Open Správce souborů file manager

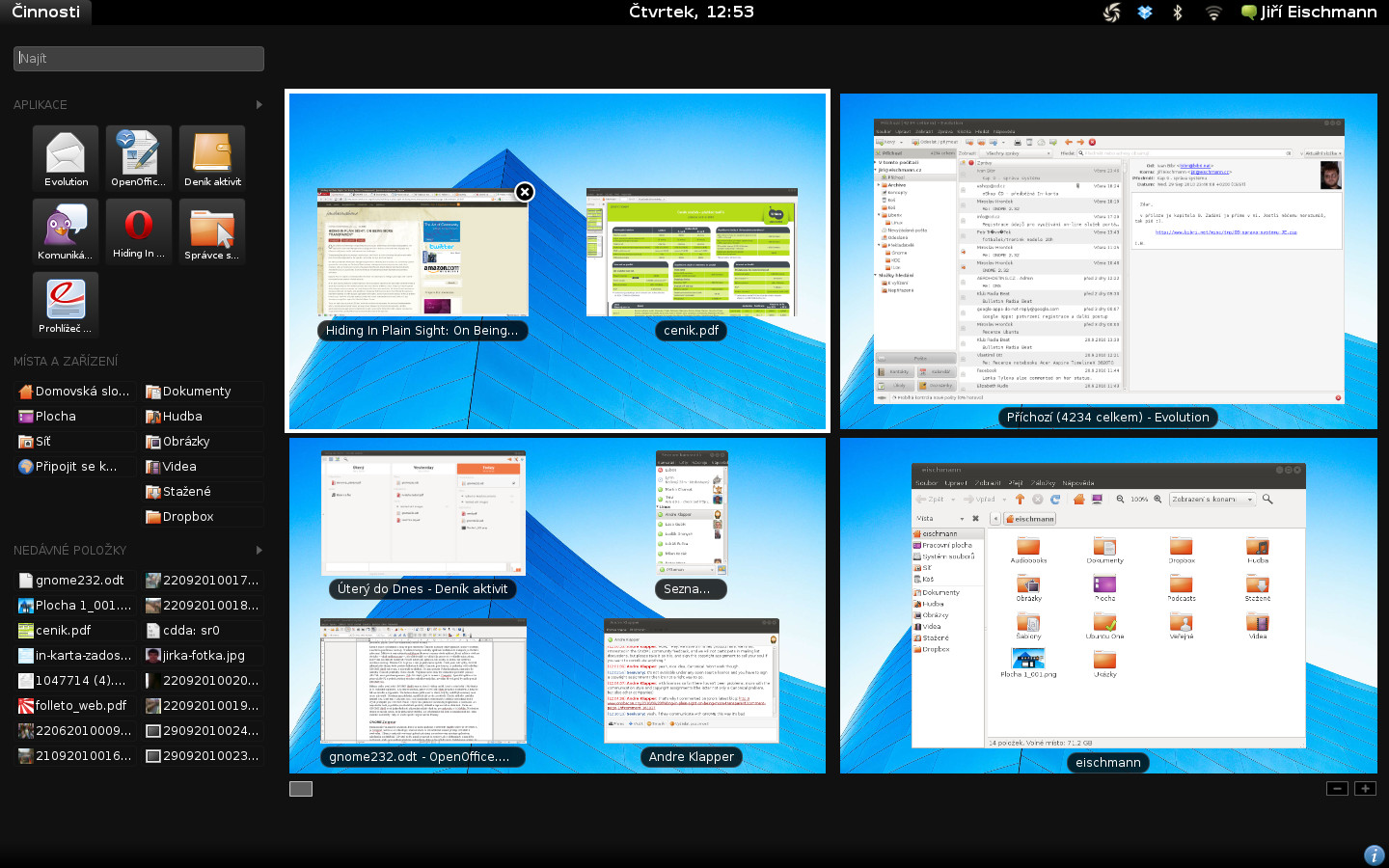(x=212, y=231)
